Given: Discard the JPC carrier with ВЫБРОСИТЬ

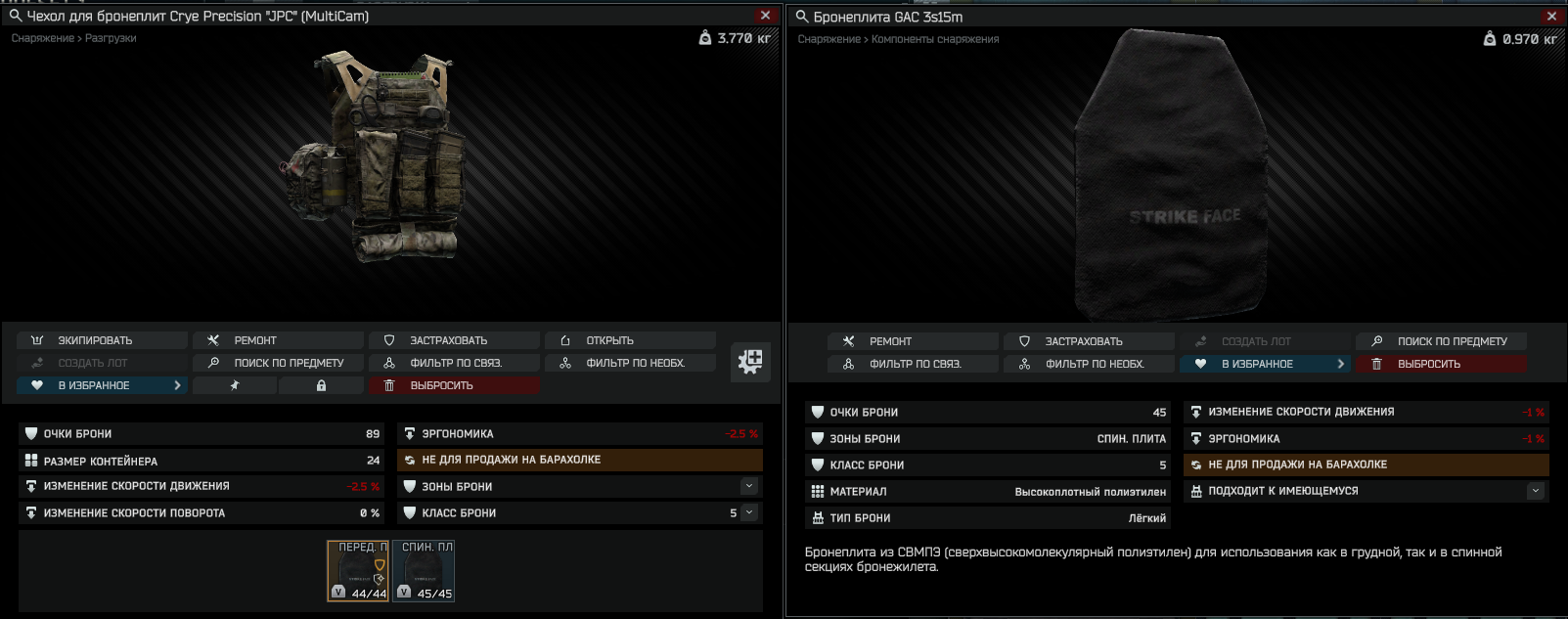Looking at the screenshot, I should click(454, 385).
